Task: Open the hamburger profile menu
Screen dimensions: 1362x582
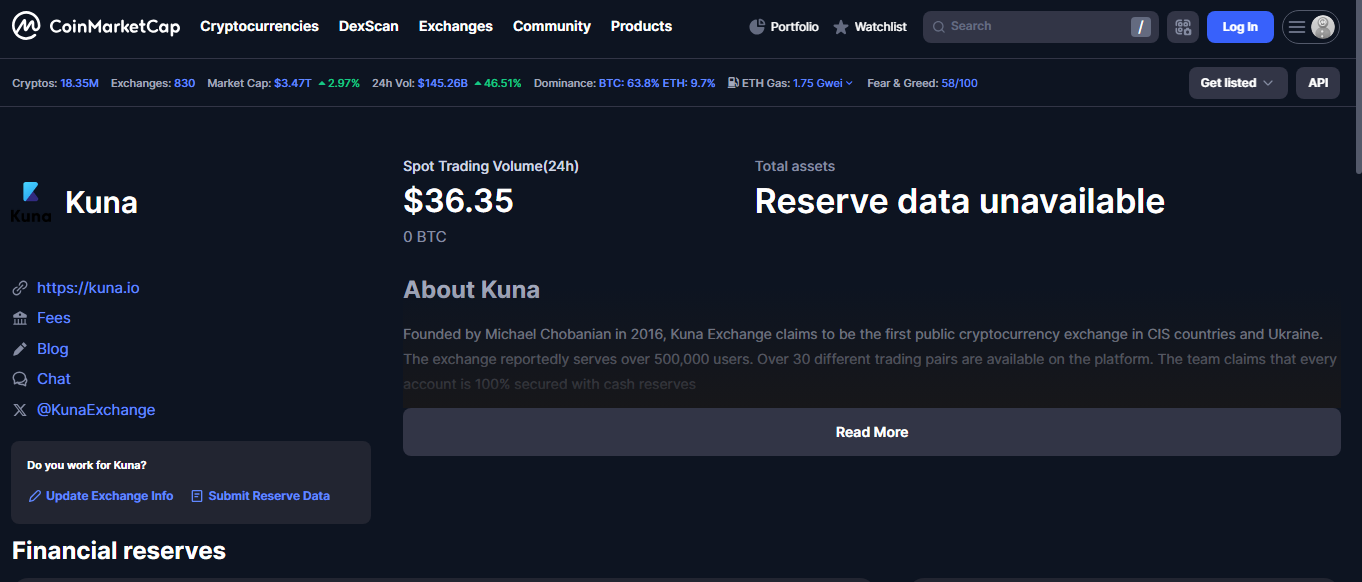Action: tap(1311, 27)
